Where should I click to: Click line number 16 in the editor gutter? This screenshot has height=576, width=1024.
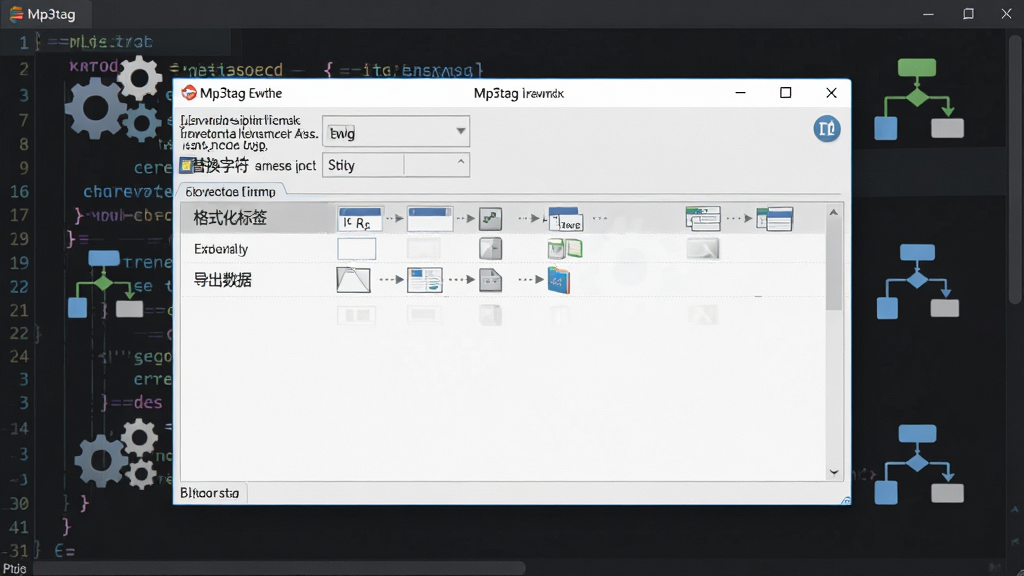click(x=19, y=191)
